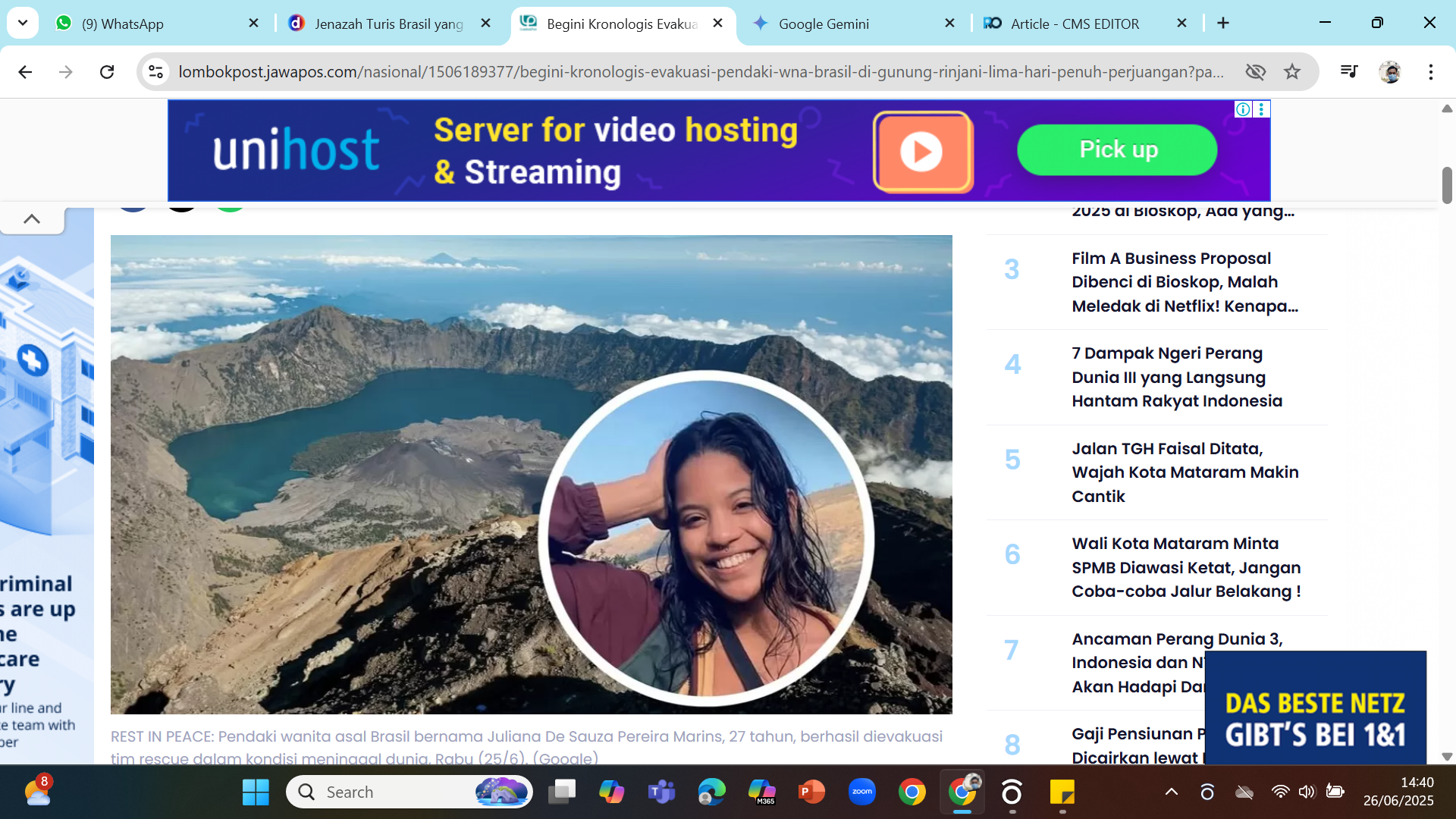This screenshot has width=1456, height=819.
Task: Open Gaji Pensiunan article link
Action: [1137, 745]
